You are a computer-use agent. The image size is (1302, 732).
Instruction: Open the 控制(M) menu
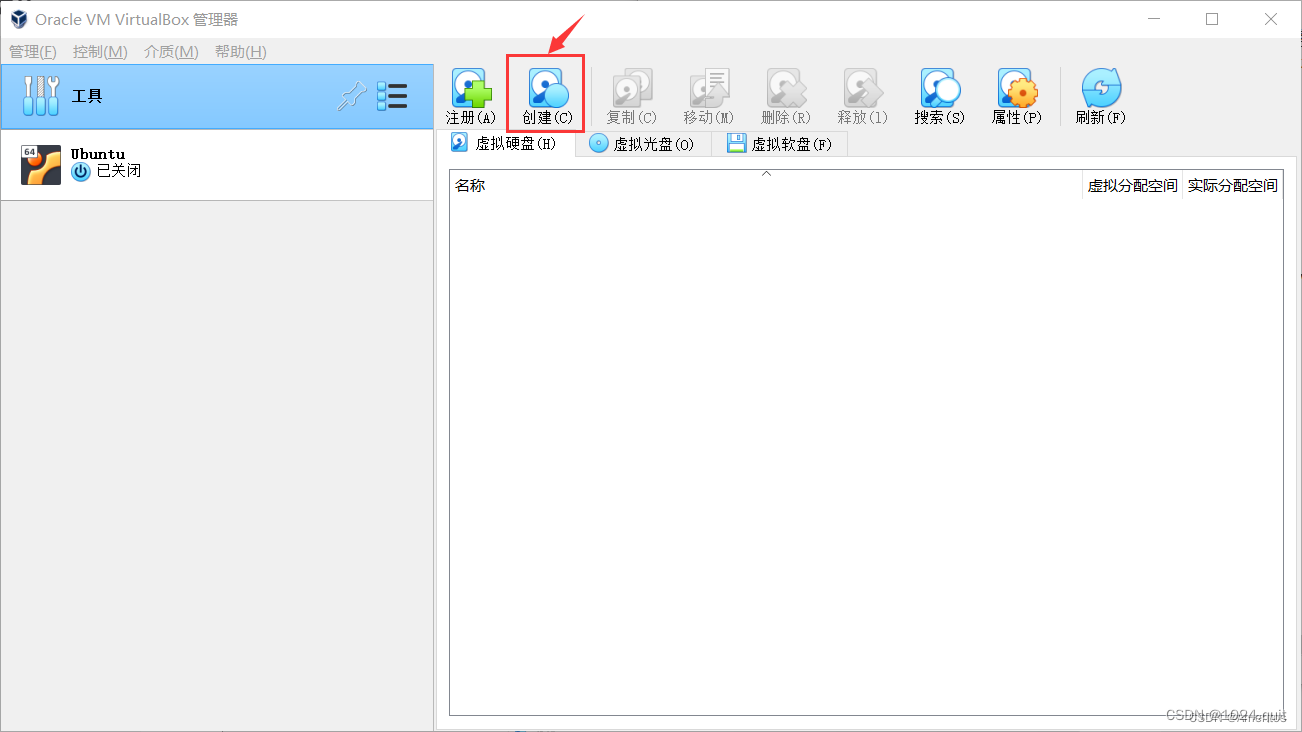(100, 52)
